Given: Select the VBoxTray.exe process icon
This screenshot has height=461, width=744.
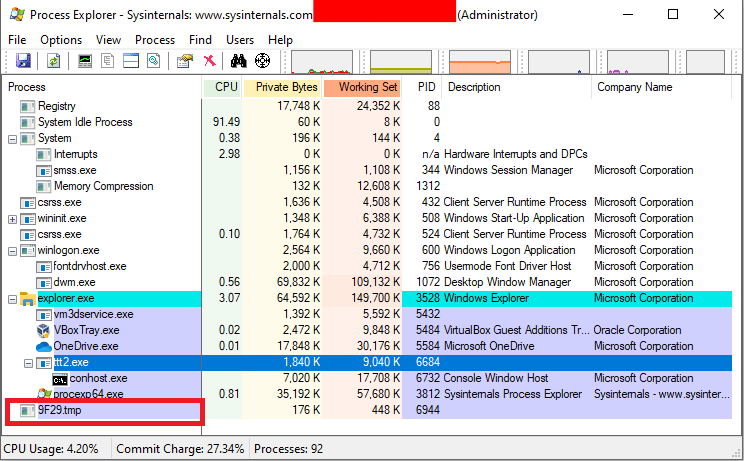Looking at the screenshot, I should 43,330.
